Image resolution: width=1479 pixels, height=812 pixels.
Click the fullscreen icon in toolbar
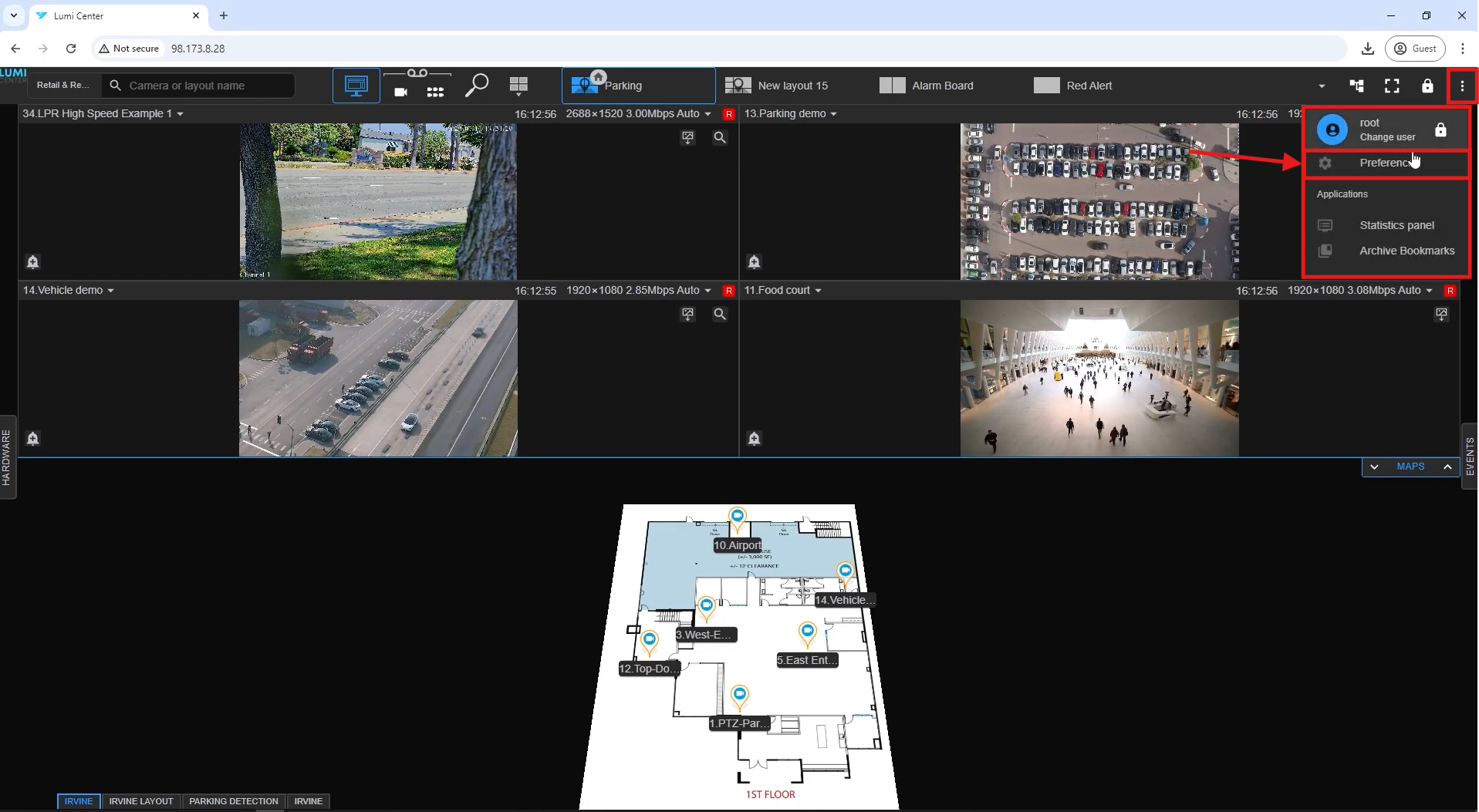pyautogui.click(x=1392, y=86)
